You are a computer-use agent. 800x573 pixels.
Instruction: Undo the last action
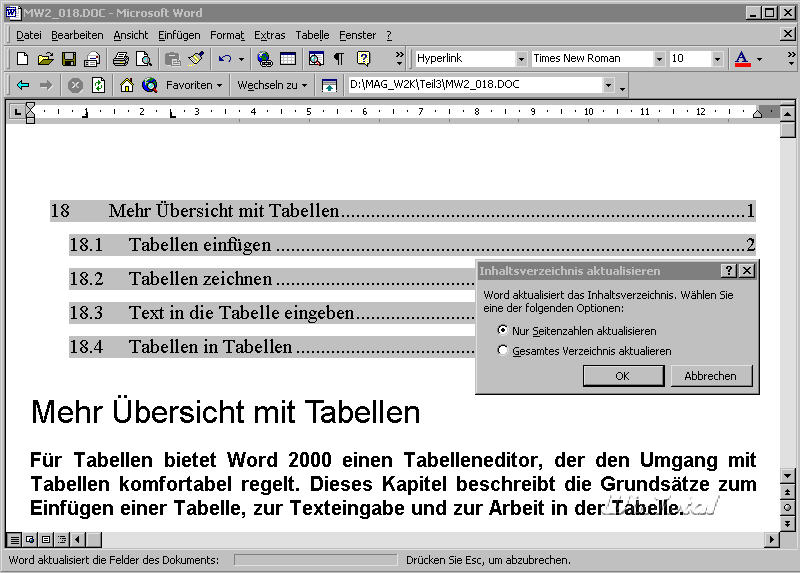(x=224, y=59)
